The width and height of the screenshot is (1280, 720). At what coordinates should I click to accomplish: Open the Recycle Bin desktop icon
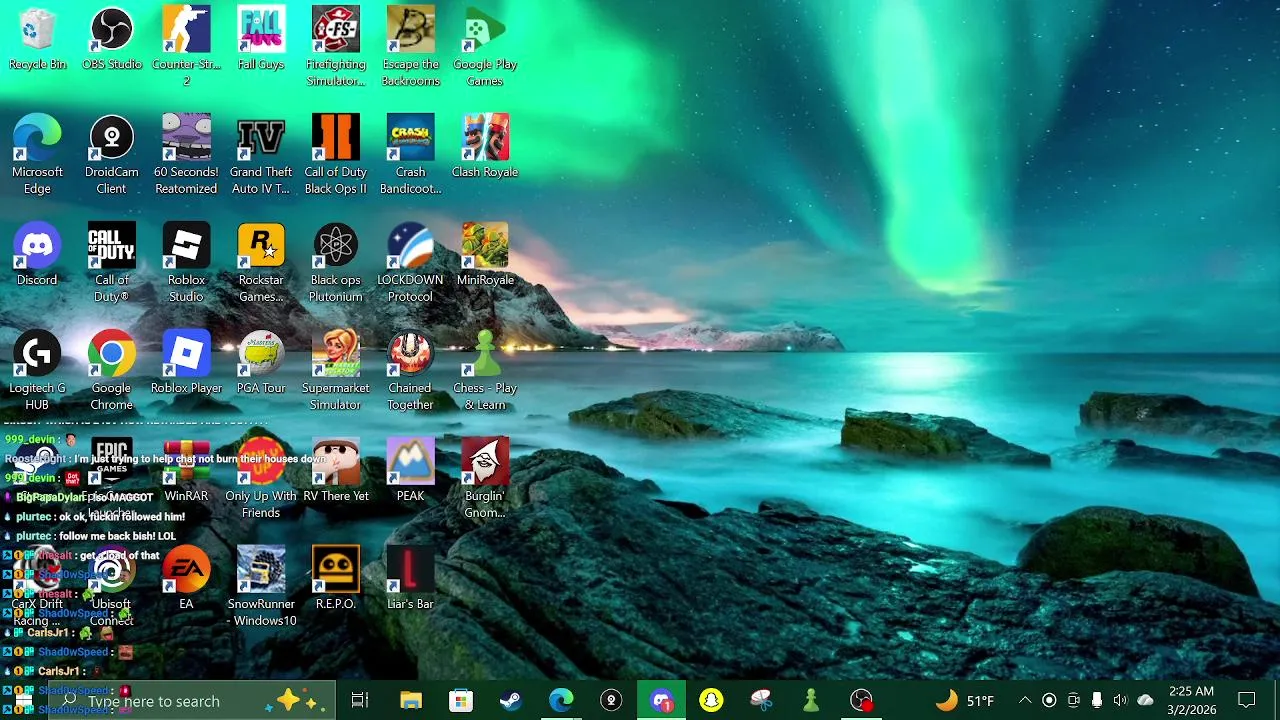pos(37,40)
